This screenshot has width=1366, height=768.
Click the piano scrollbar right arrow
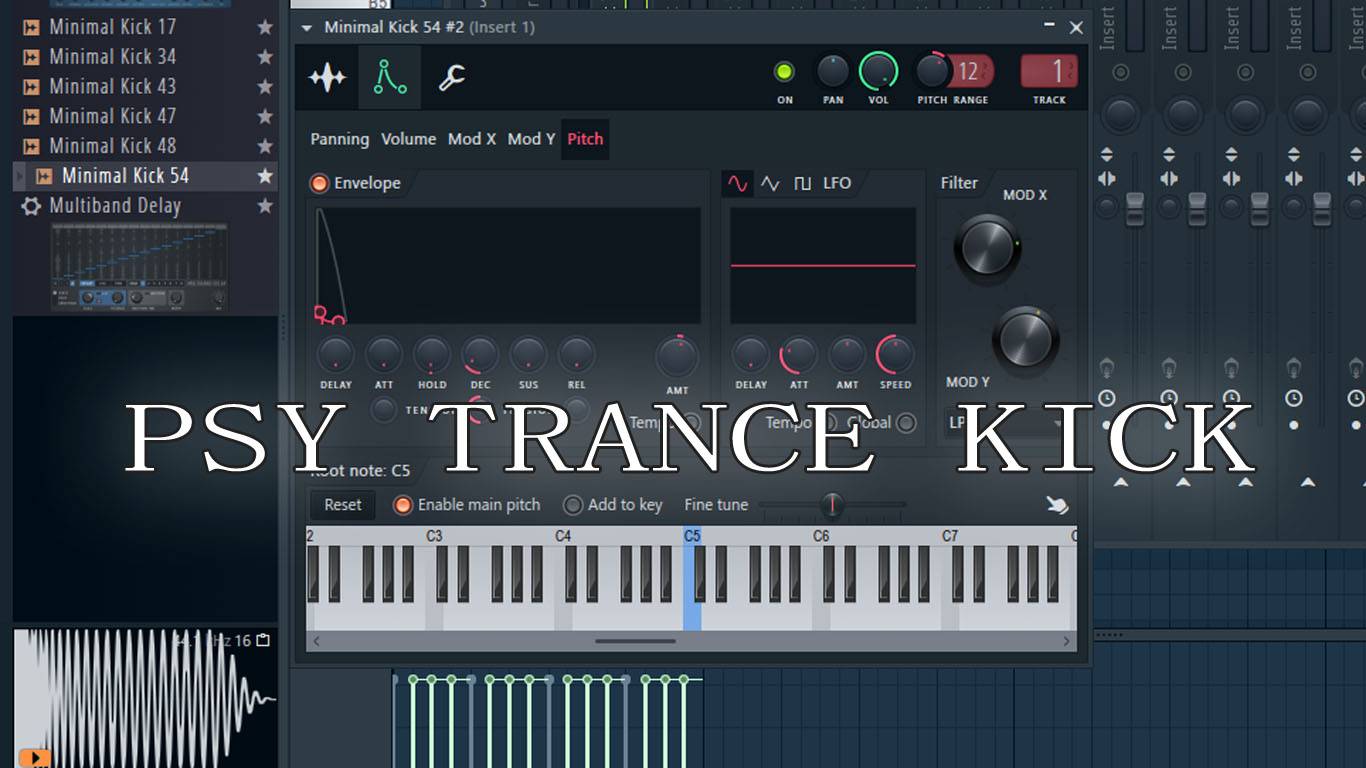(1066, 641)
